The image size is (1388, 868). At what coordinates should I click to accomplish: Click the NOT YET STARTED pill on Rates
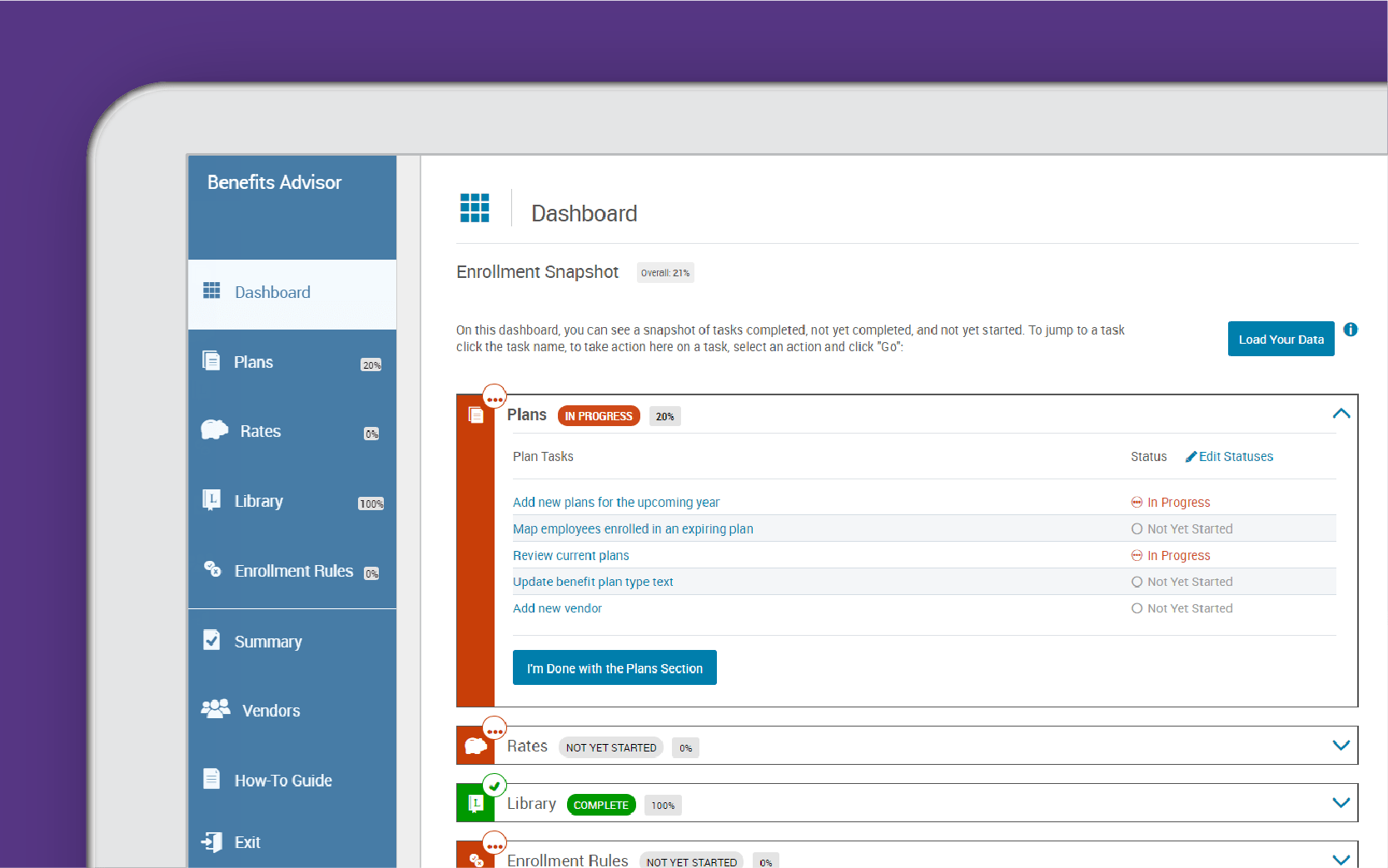611,747
